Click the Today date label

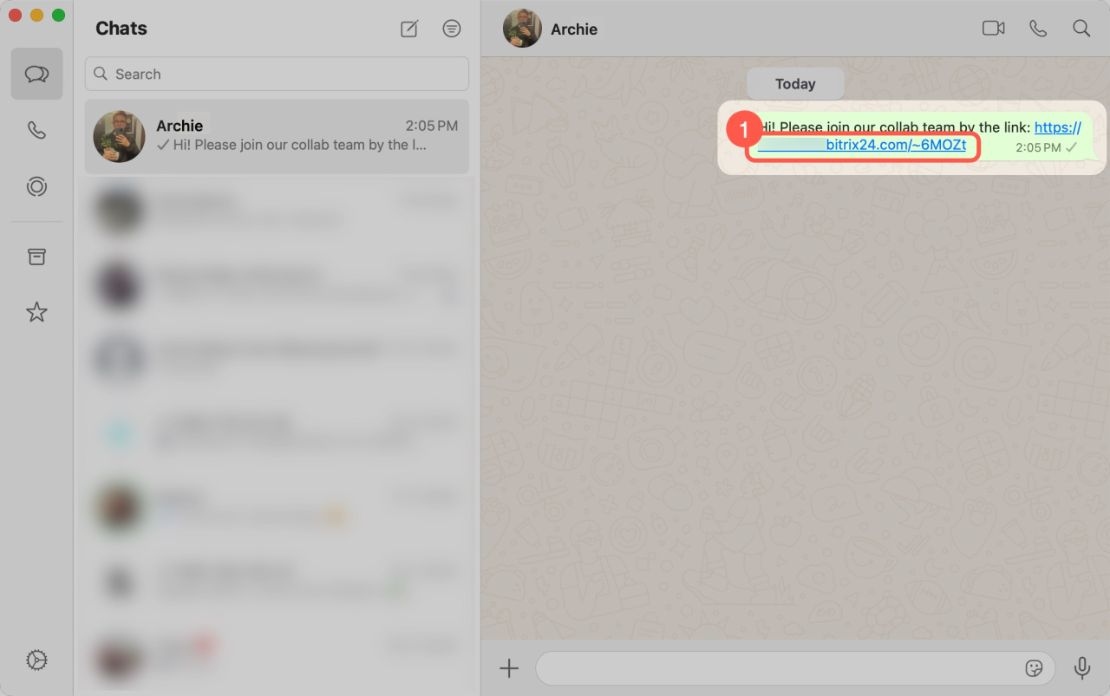pos(795,84)
